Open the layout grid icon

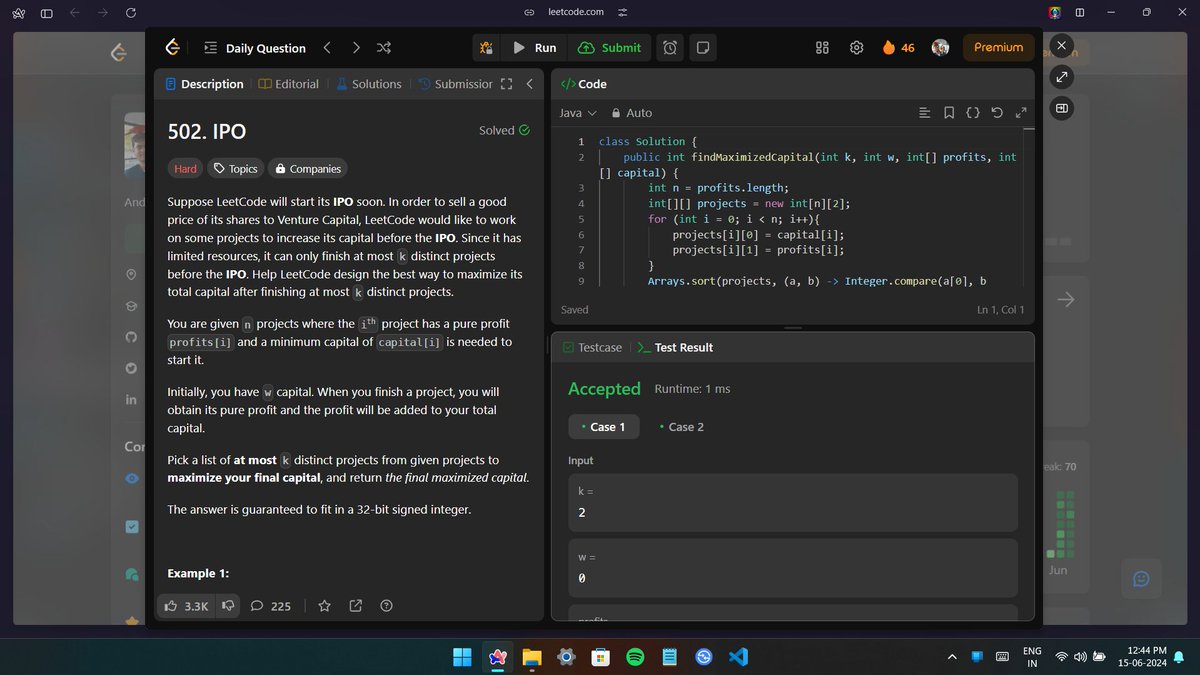(x=823, y=47)
